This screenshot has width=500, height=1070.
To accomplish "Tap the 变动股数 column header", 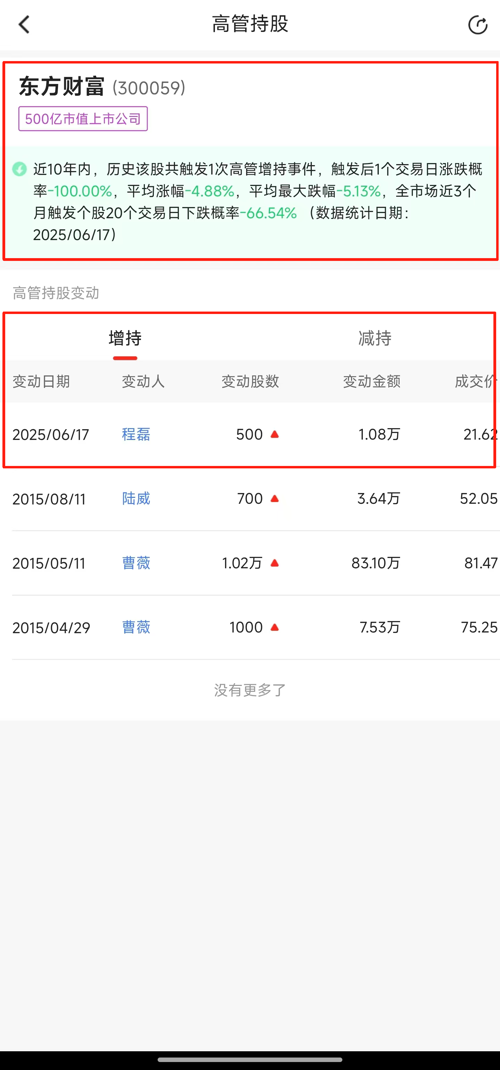I will pyautogui.click(x=250, y=381).
